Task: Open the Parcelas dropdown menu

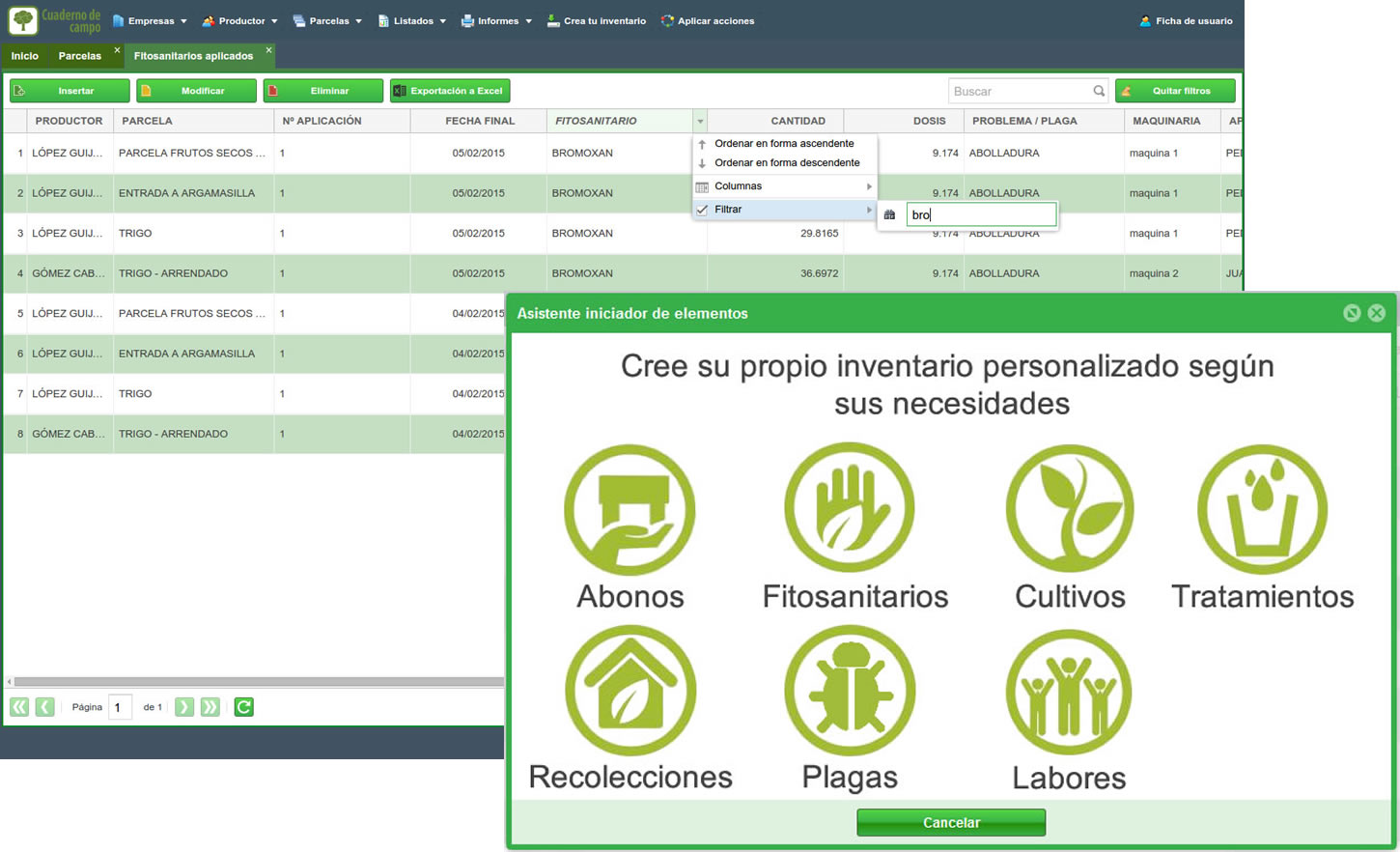Action: 327,20
